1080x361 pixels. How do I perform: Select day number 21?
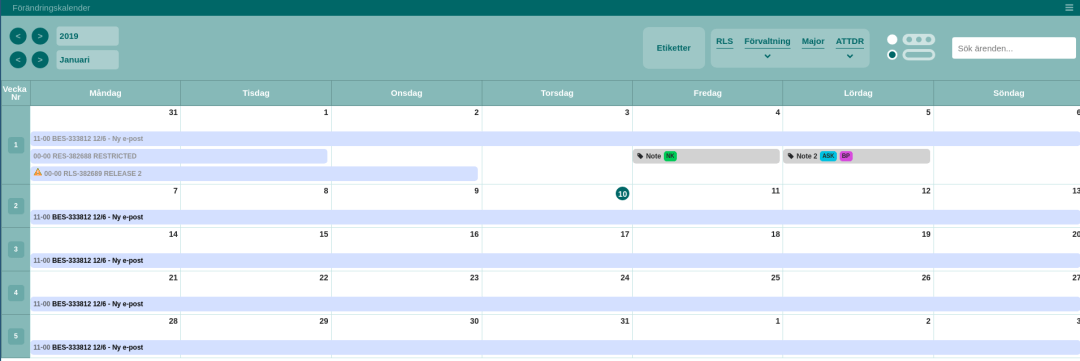[174, 278]
